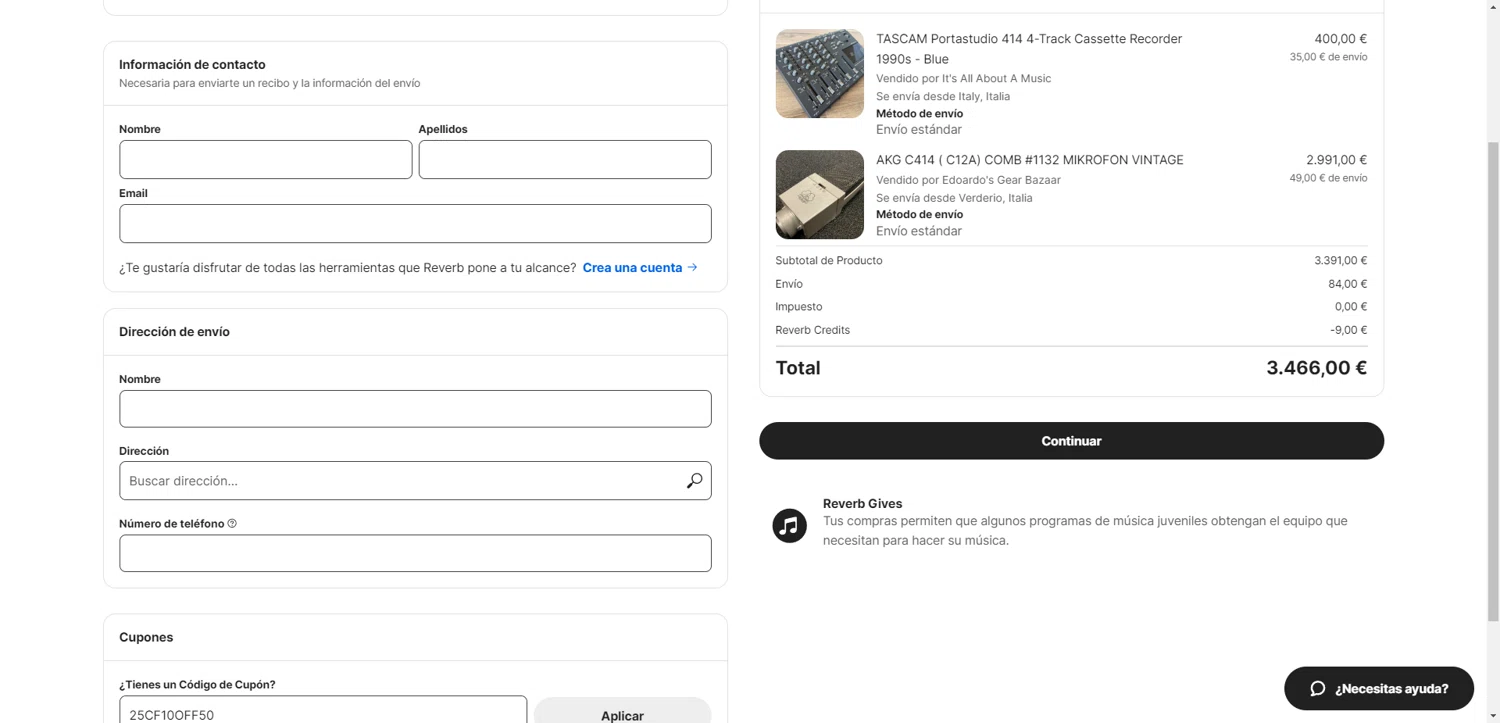This screenshot has height=723, width=1500.
Task: Click the phone number help icon
Action: click(x=232, y=524)
